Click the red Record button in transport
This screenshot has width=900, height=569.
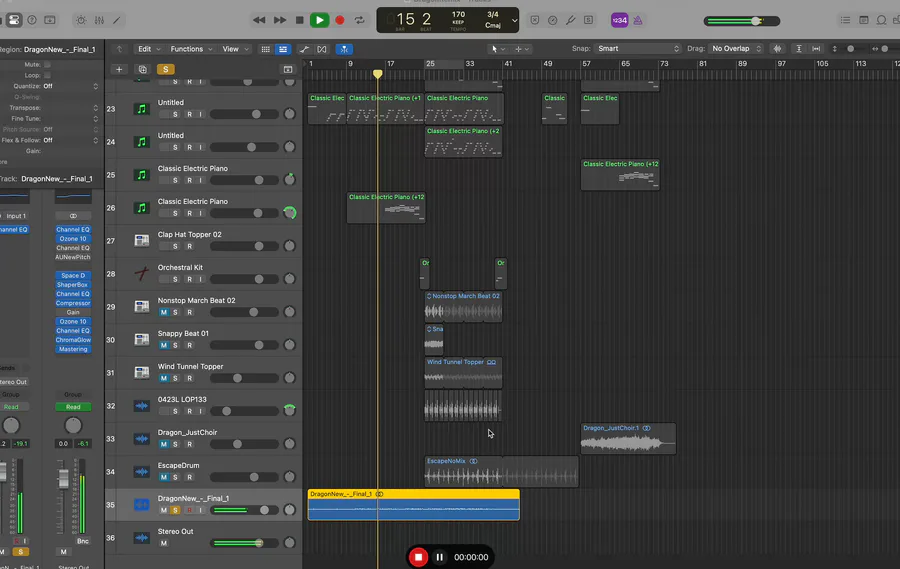click(340, 20)
